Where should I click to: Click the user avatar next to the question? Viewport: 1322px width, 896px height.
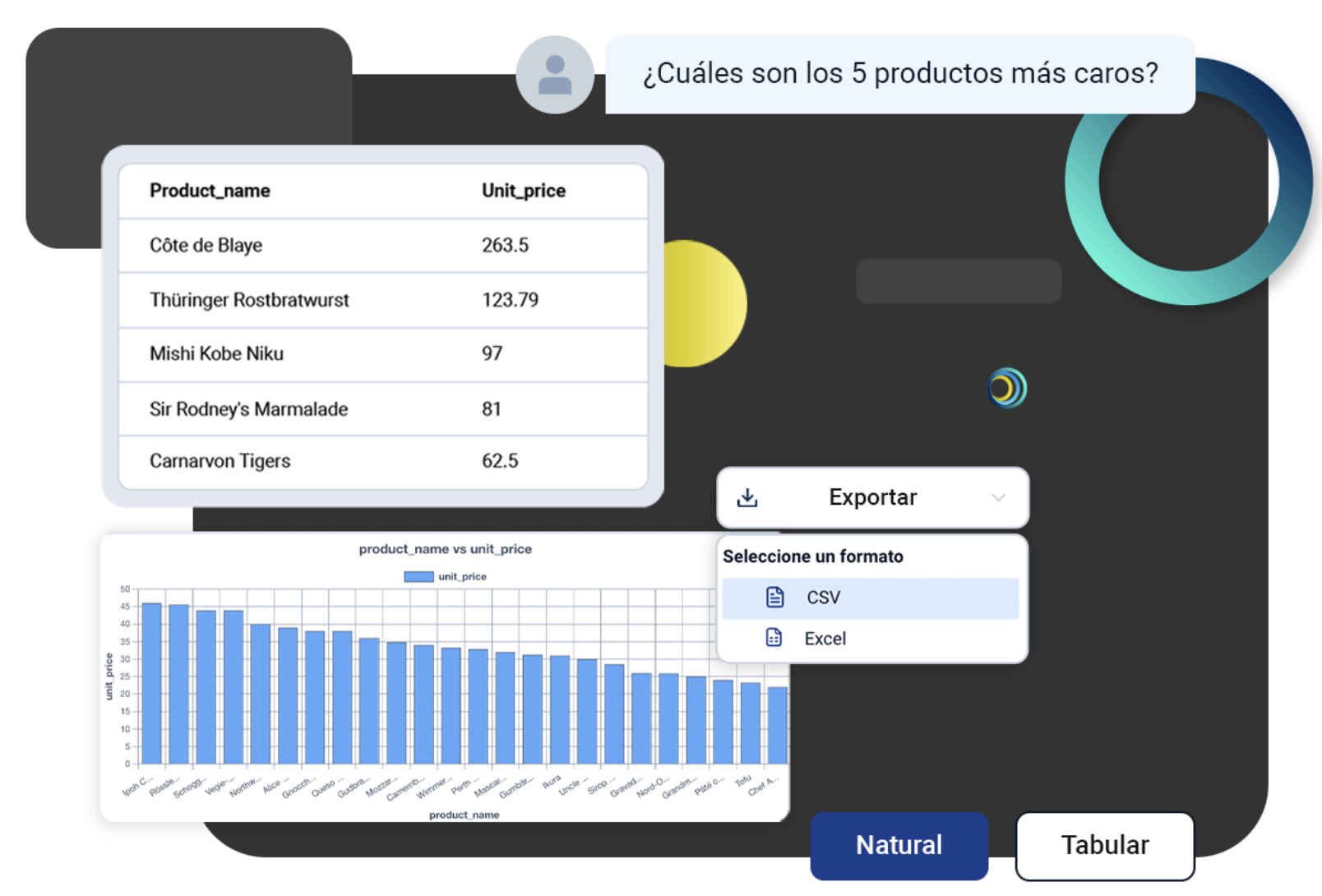coord(555,72)
